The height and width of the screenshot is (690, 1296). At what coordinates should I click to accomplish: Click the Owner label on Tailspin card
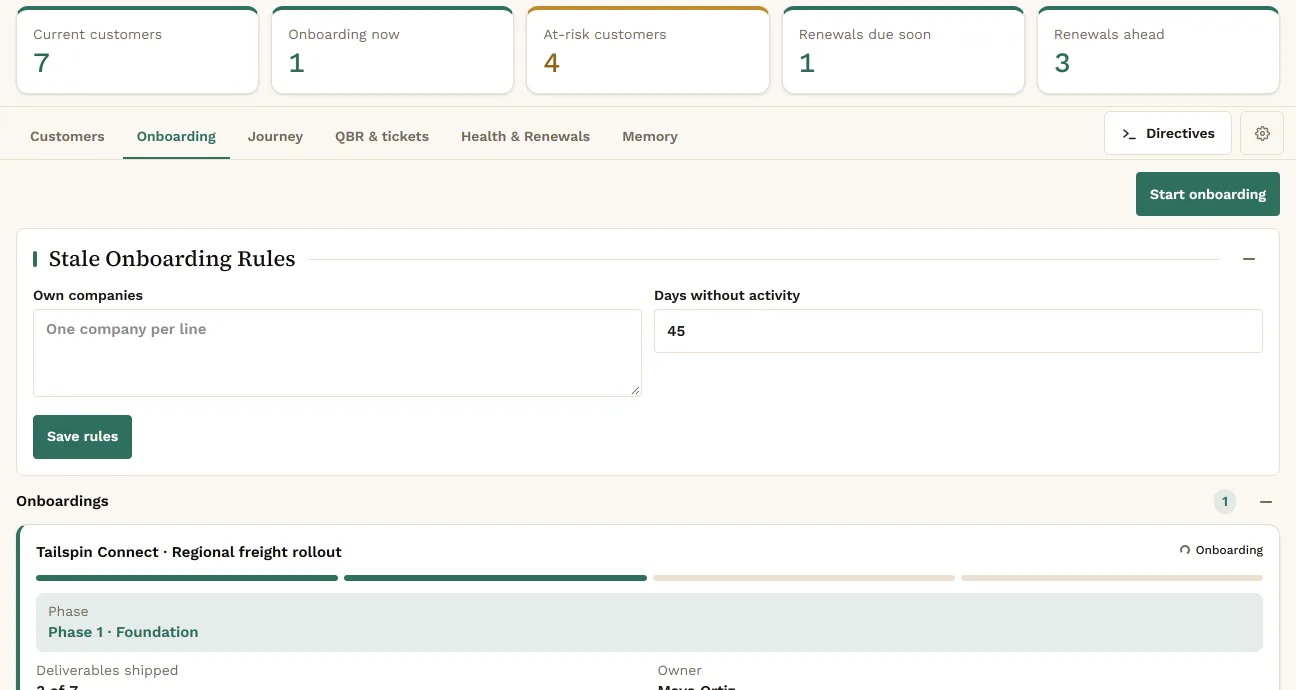680,670
